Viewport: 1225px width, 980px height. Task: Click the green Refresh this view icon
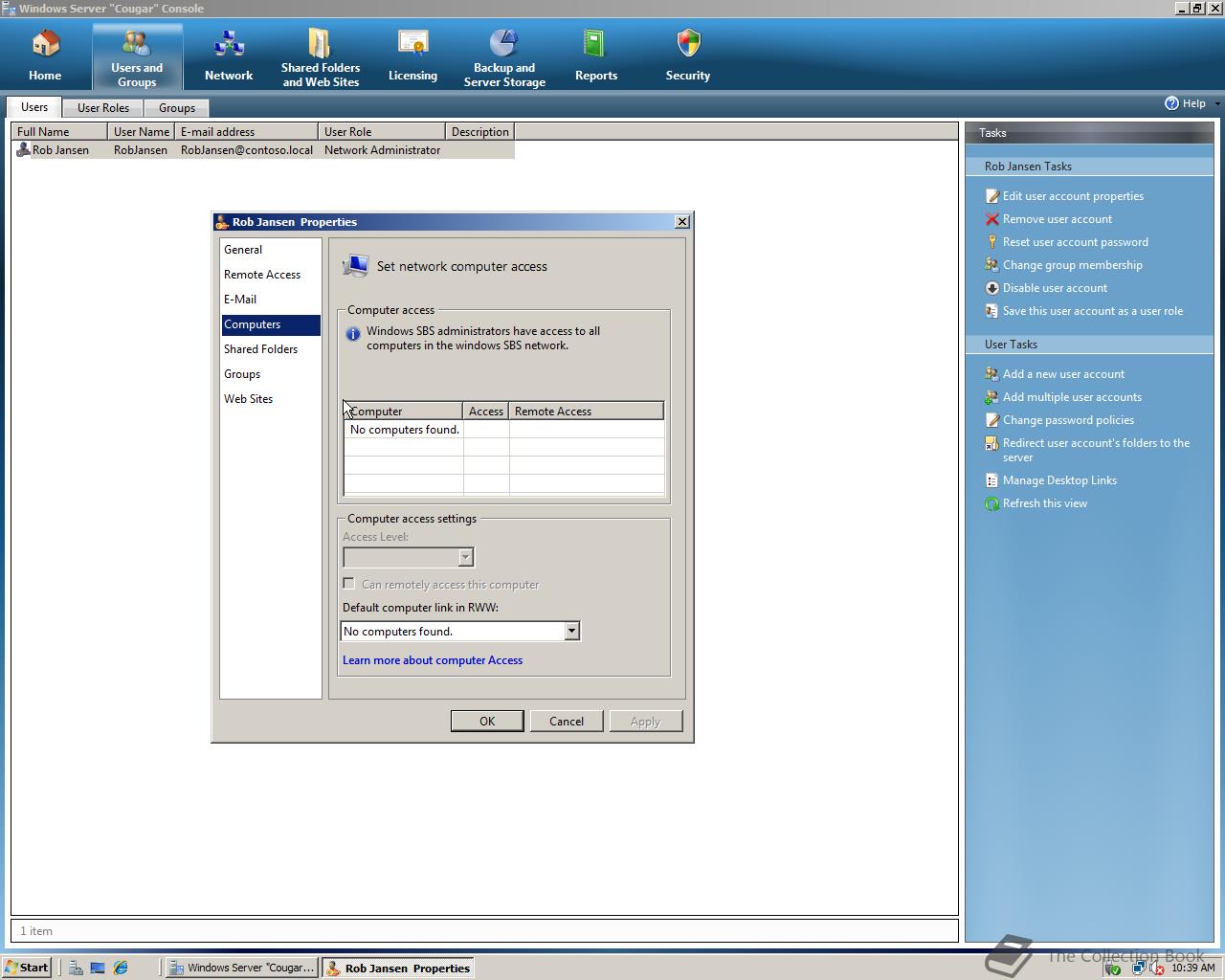(992, 503)
